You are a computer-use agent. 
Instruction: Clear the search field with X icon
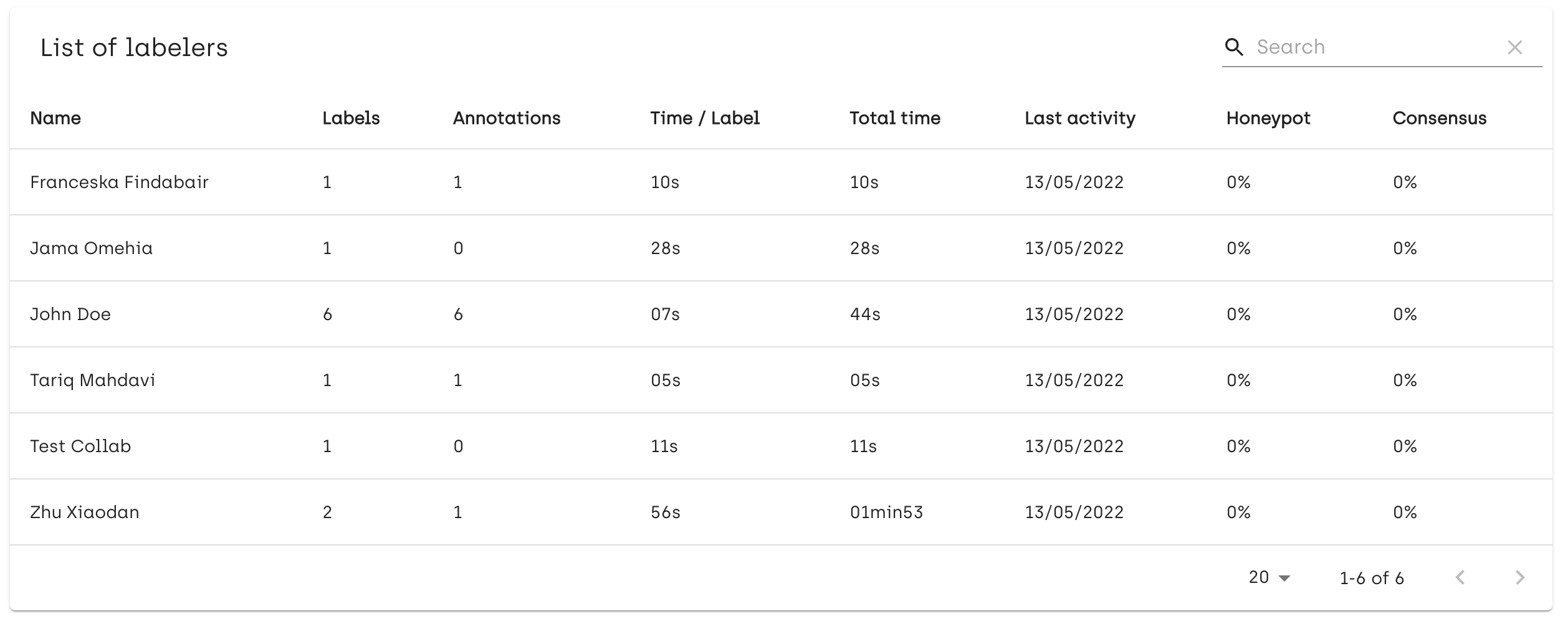1515,47
